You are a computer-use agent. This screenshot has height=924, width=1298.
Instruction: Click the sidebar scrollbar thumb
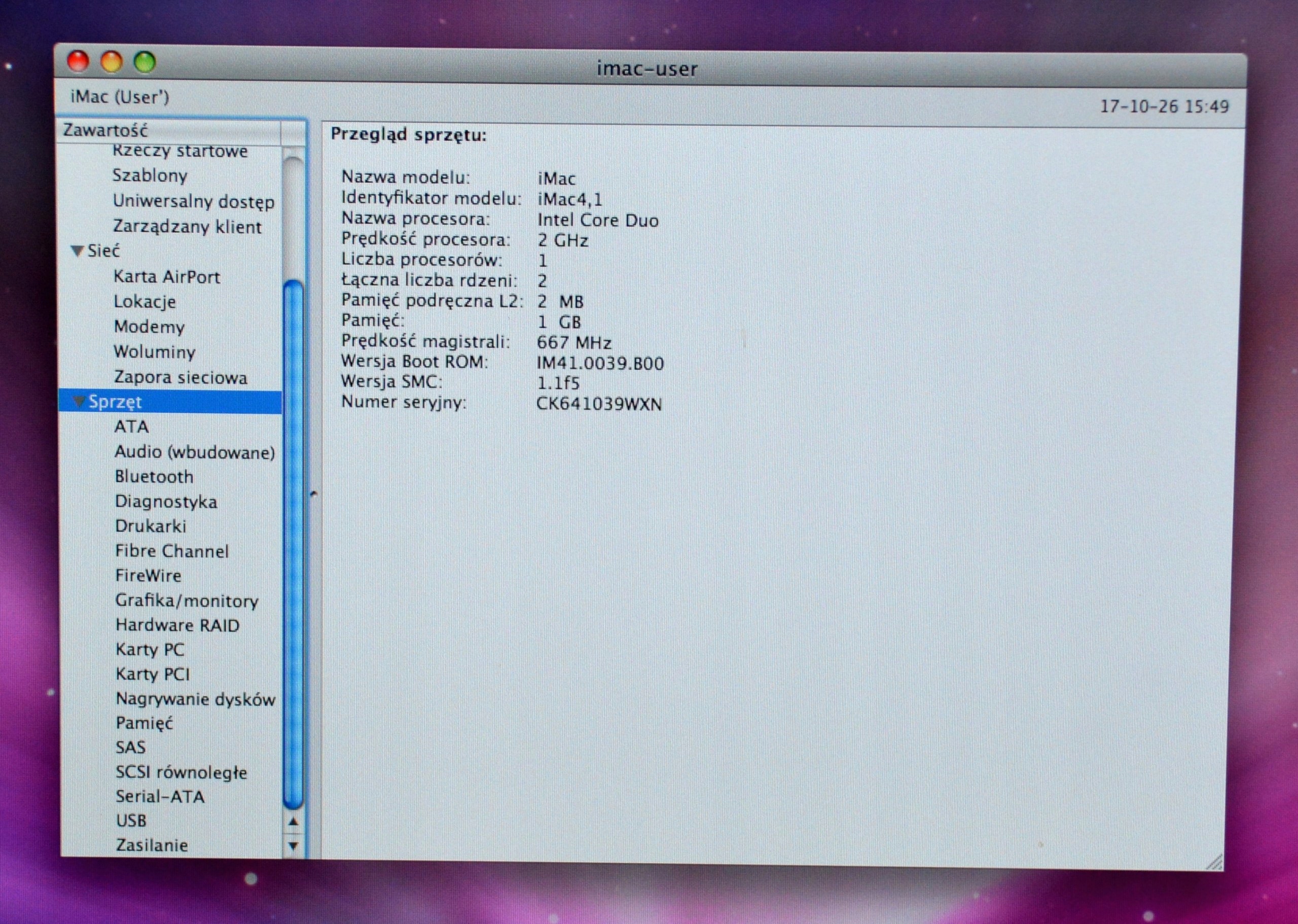coord(293,544)
